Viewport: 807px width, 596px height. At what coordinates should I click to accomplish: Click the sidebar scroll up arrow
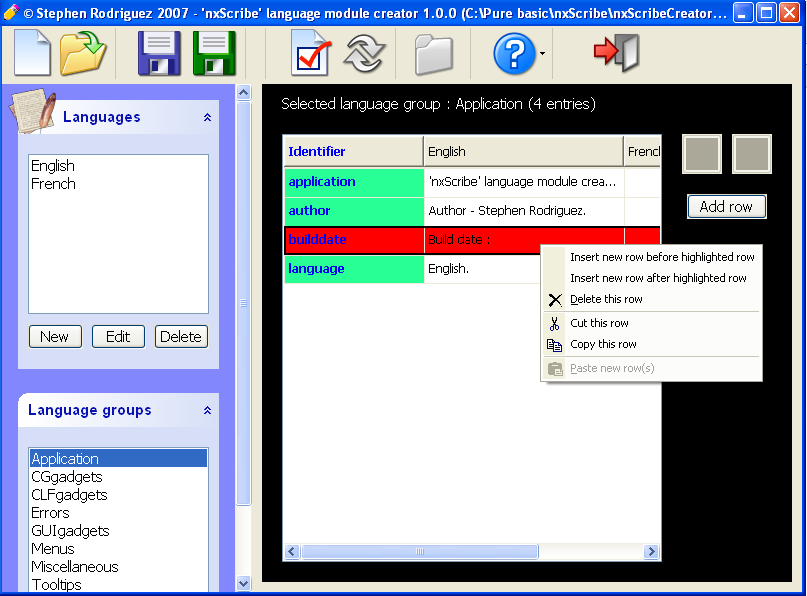tap(243, 93)
